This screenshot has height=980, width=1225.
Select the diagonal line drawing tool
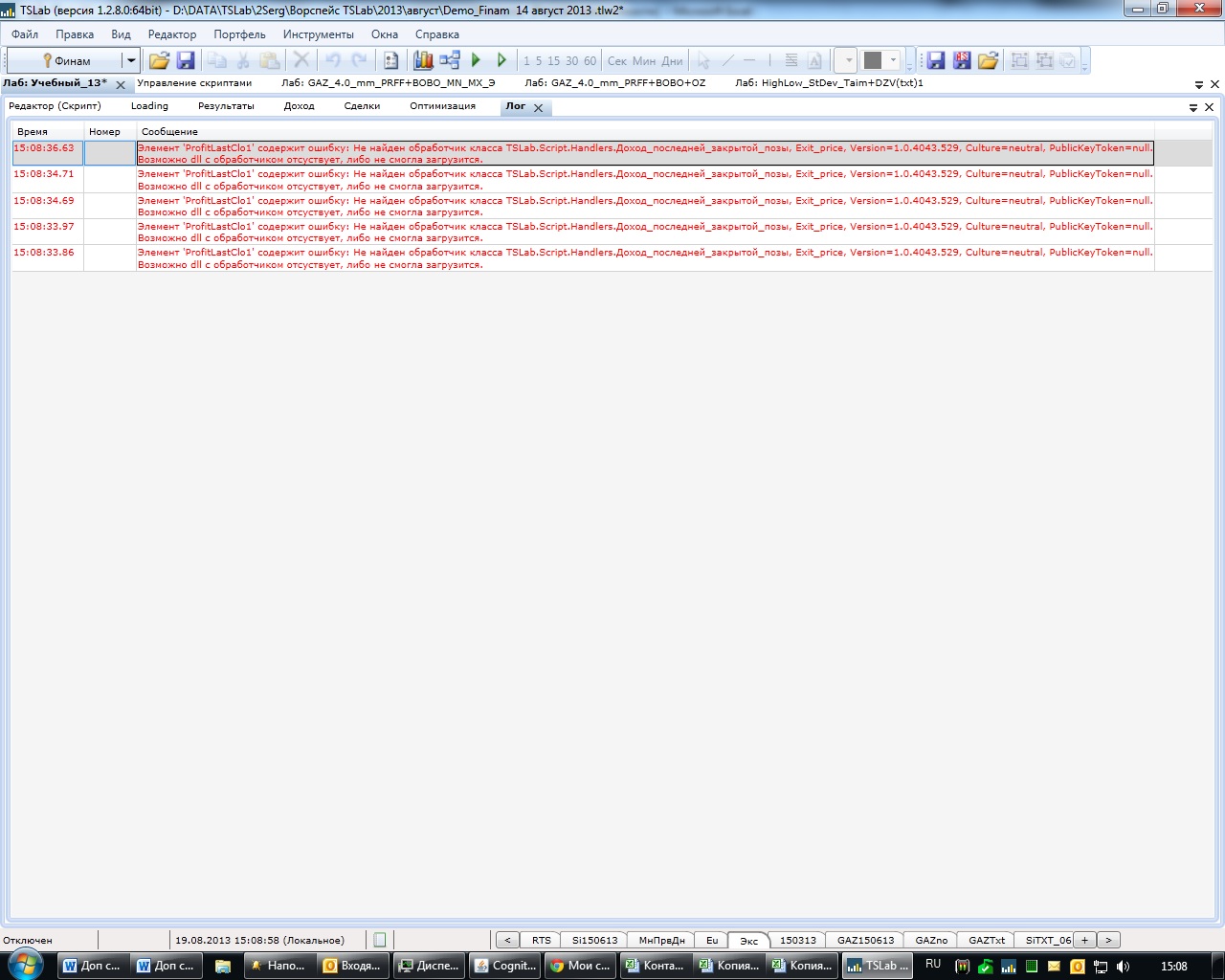coord(728,60)
